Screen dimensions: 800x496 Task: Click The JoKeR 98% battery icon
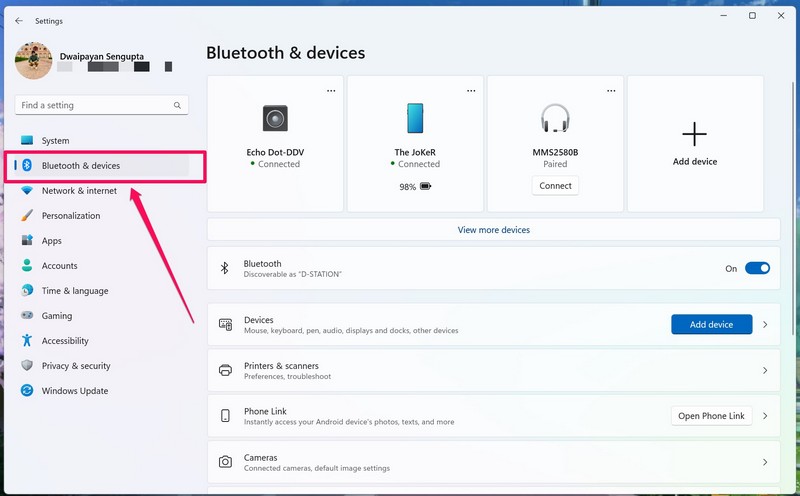426,186
